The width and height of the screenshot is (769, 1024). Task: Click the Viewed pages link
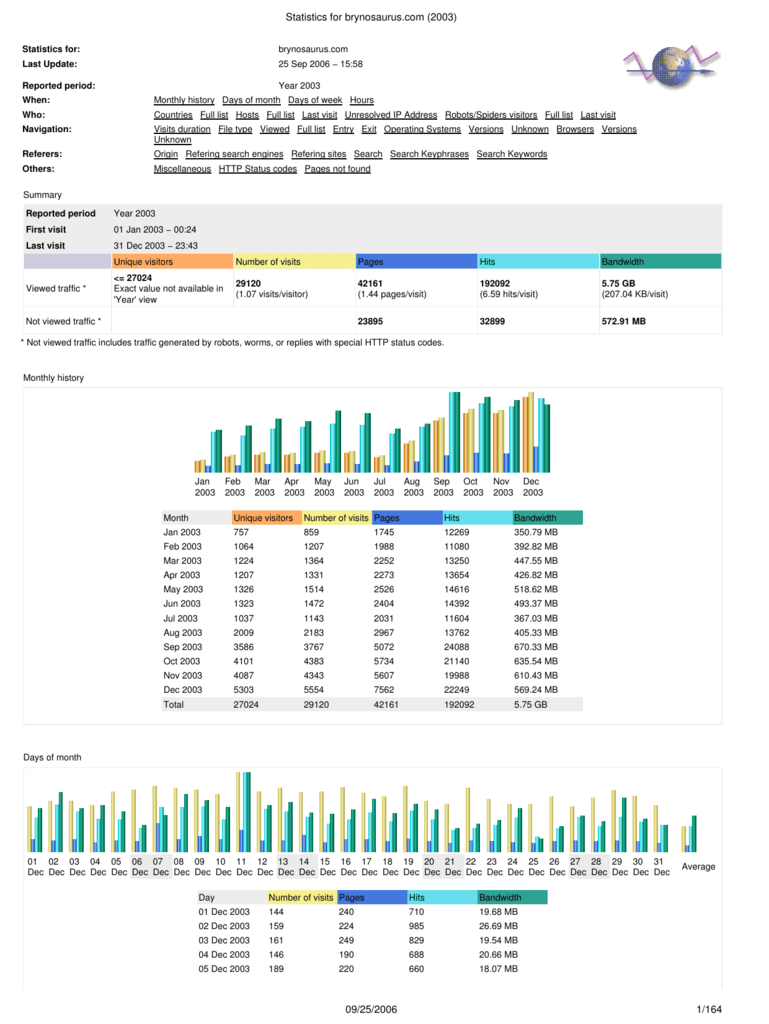point(275,129)
